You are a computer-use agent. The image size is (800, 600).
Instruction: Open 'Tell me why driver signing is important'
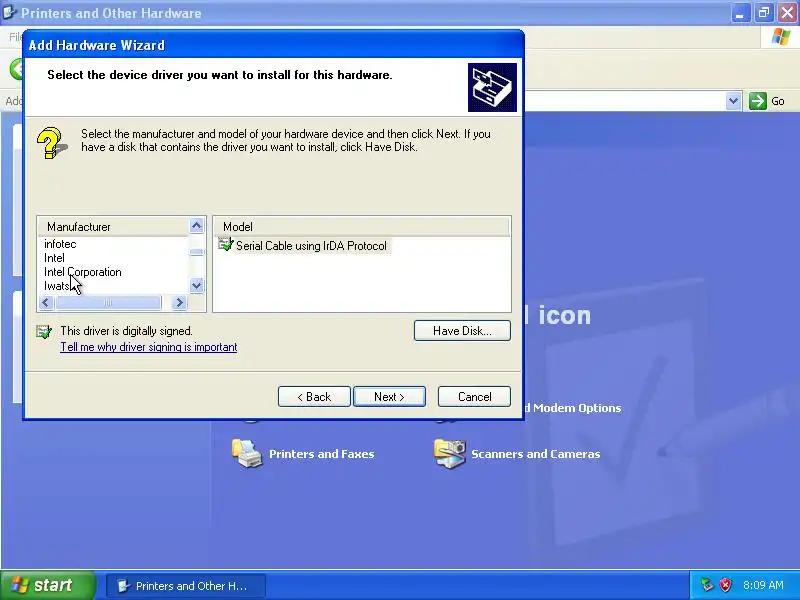pos(148,347)
